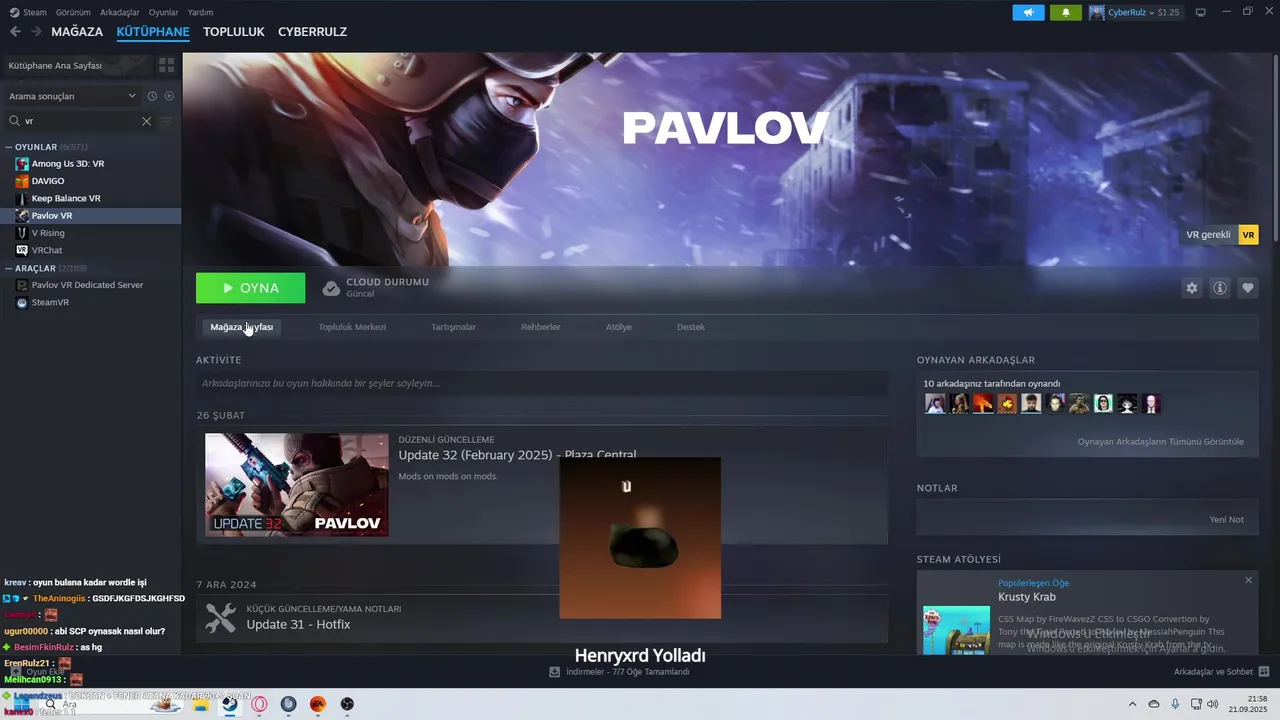Collapse the OYUNLAR section
Screen dimensions: 1280x720
[9, 147]
